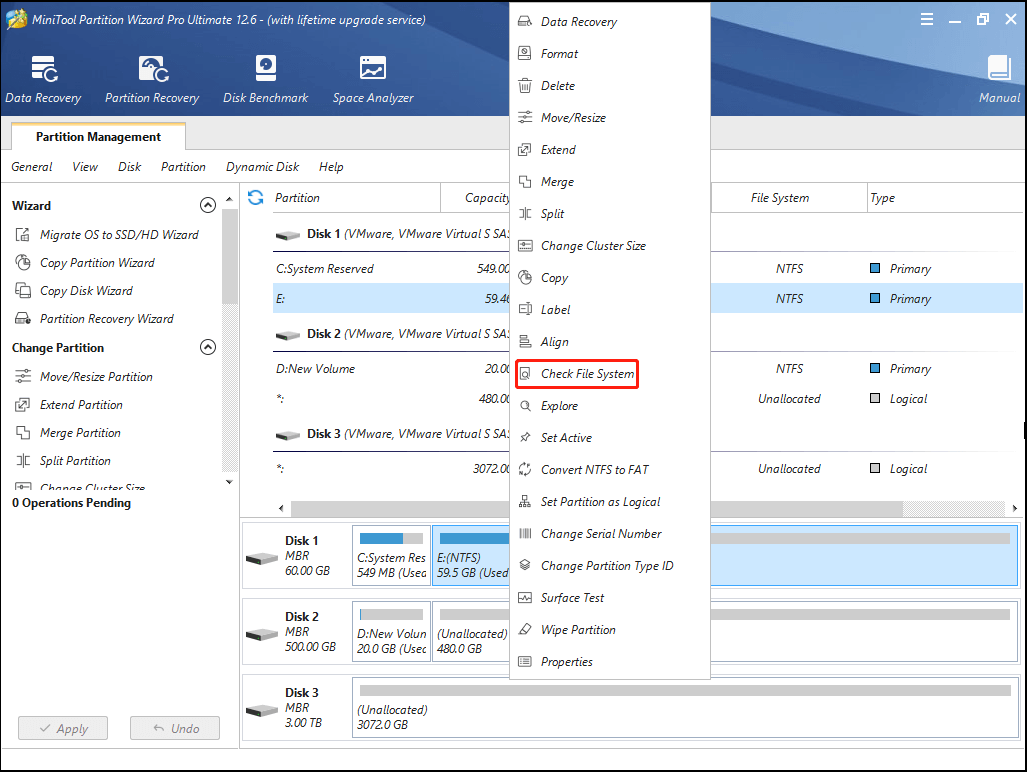1027x772 pixels.
Task: Refresh the partition list
Action: [256, 198]
